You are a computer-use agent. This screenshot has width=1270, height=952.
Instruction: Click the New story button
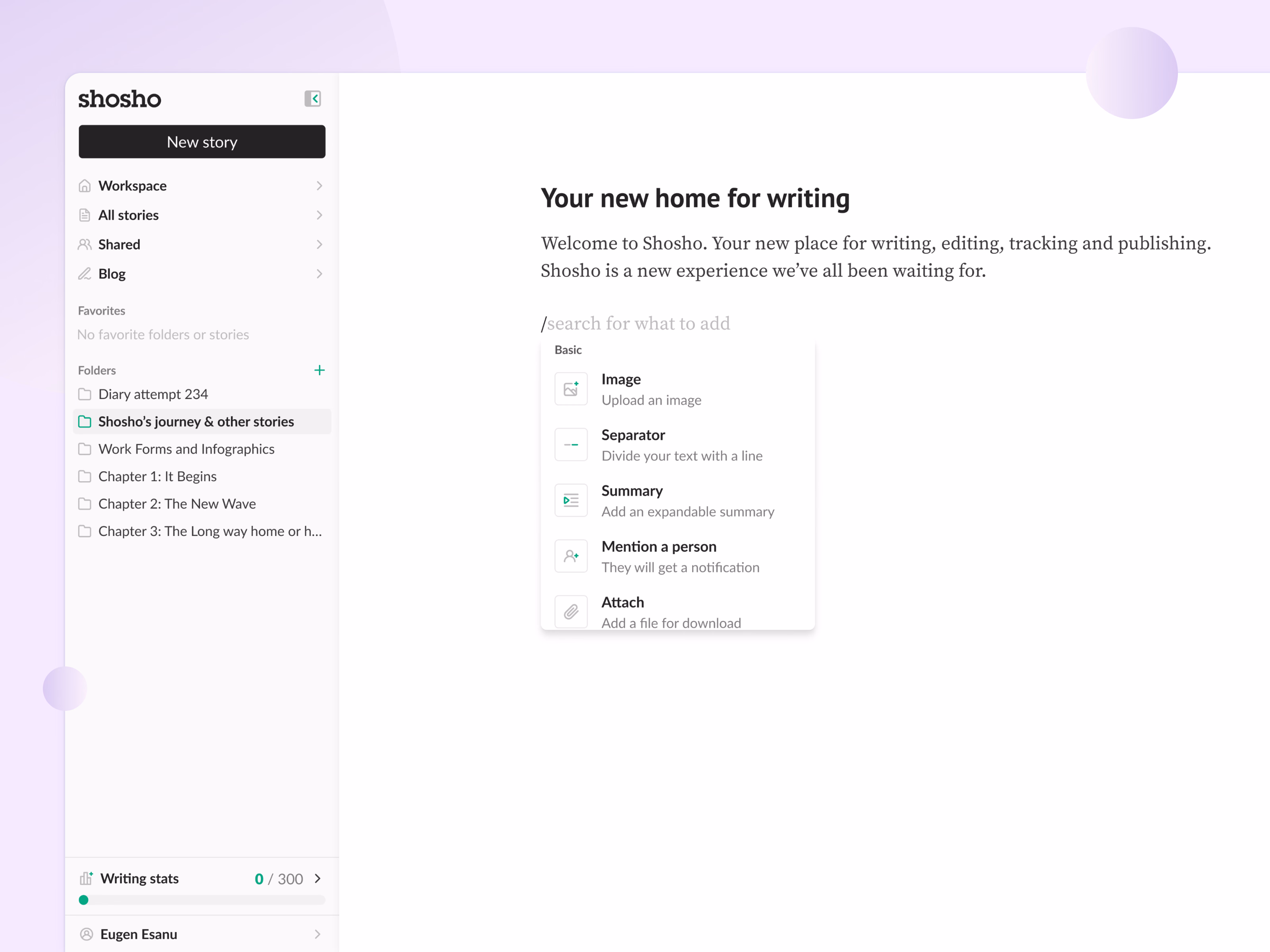pyautogui.click(x=202, y=142)
